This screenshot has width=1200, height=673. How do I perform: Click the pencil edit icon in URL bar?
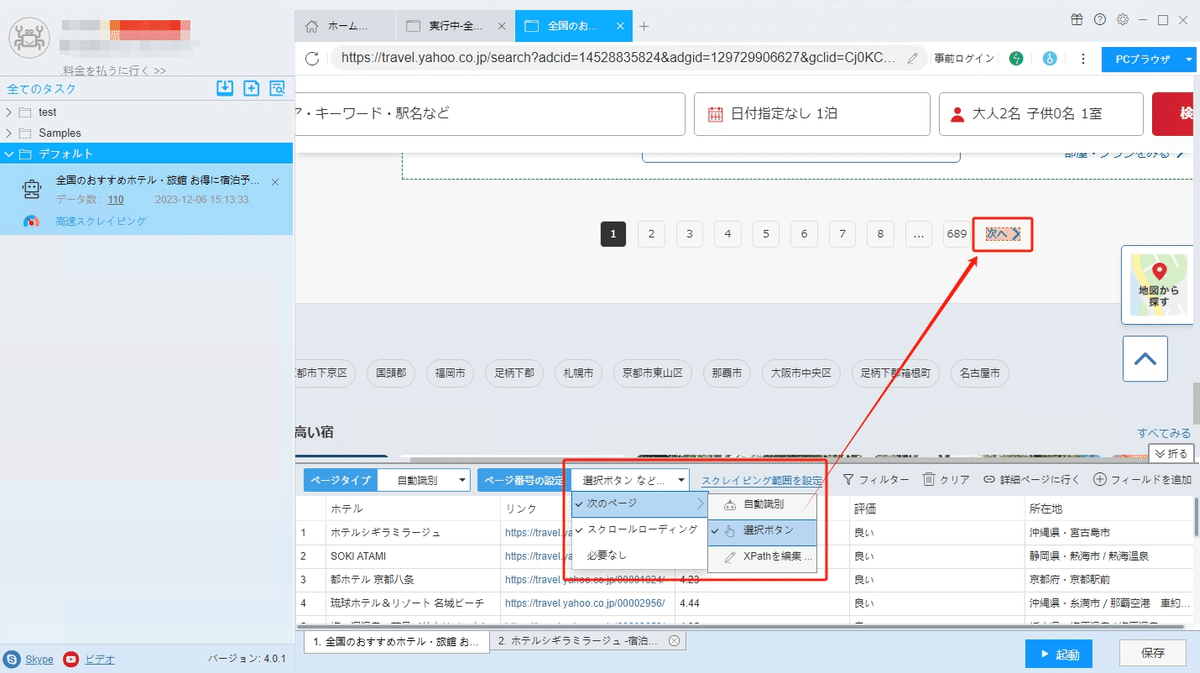pos(912,58)
